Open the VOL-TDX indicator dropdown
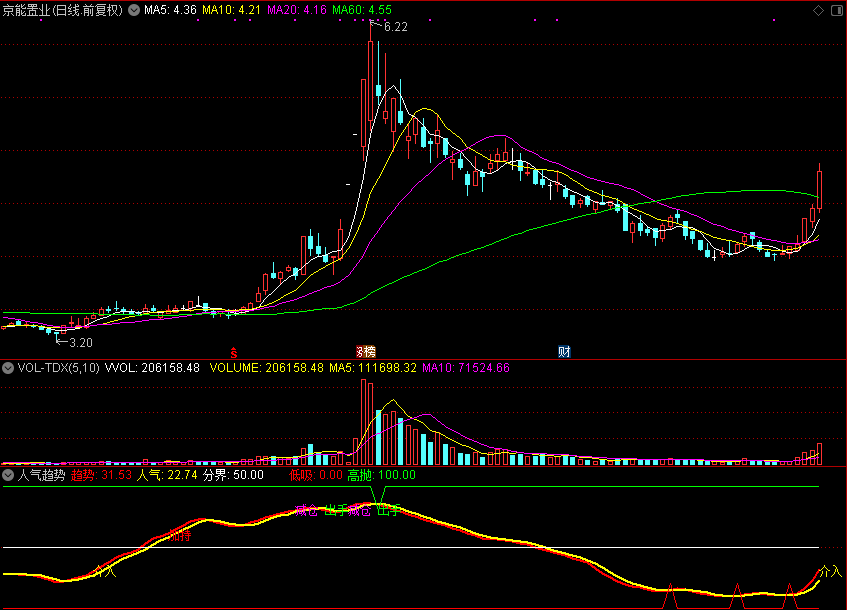 8,368
